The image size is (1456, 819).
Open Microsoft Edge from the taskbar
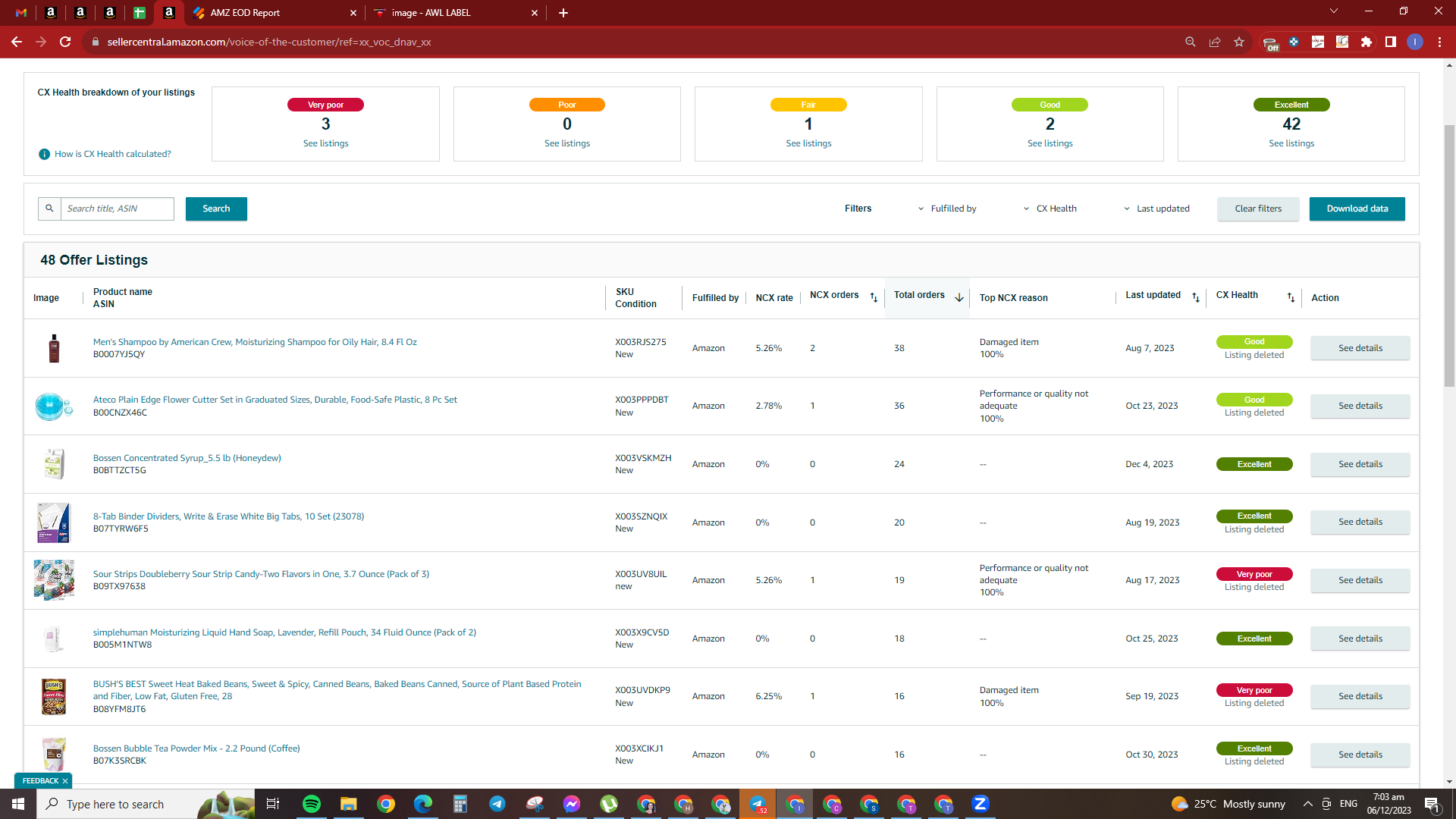pos(423,804)
